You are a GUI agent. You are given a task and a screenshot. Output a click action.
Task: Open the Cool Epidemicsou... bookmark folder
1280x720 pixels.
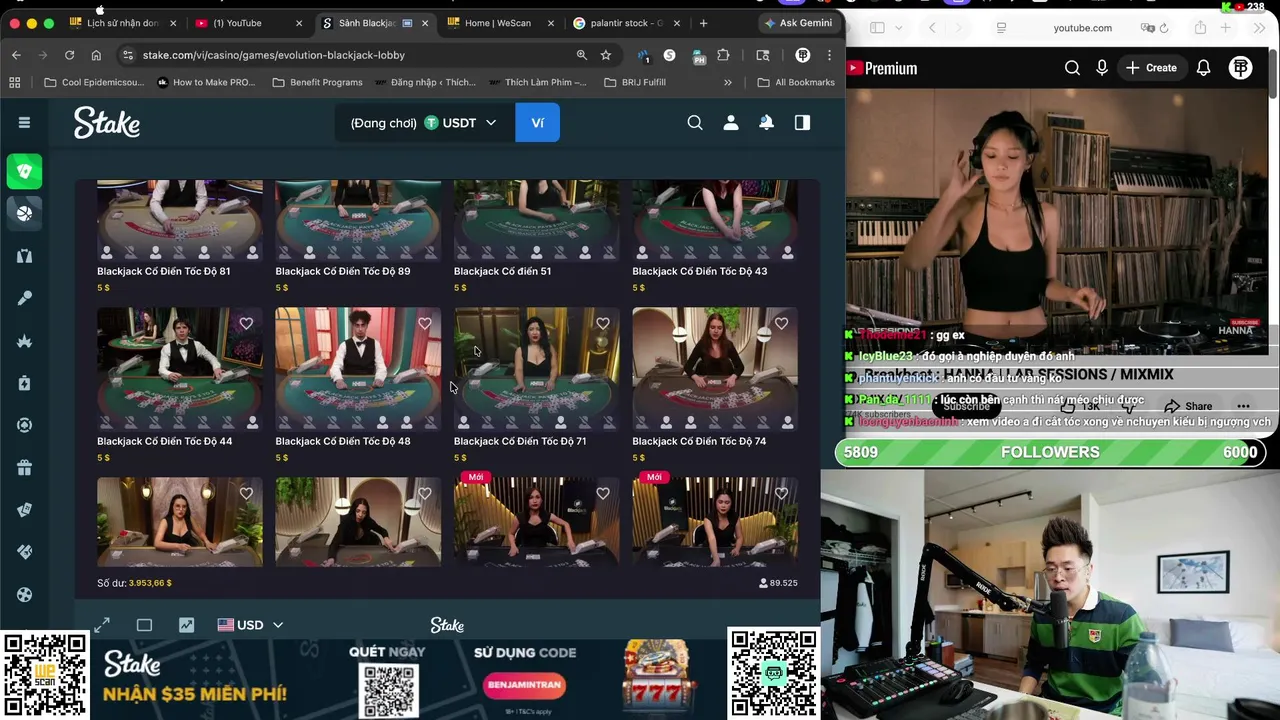click(x=94, y=82)
